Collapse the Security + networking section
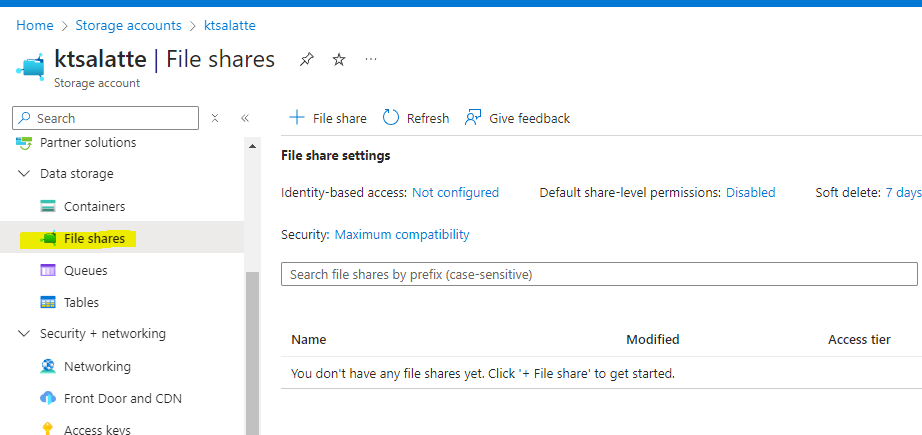922x435 pixels. [24, 334]
